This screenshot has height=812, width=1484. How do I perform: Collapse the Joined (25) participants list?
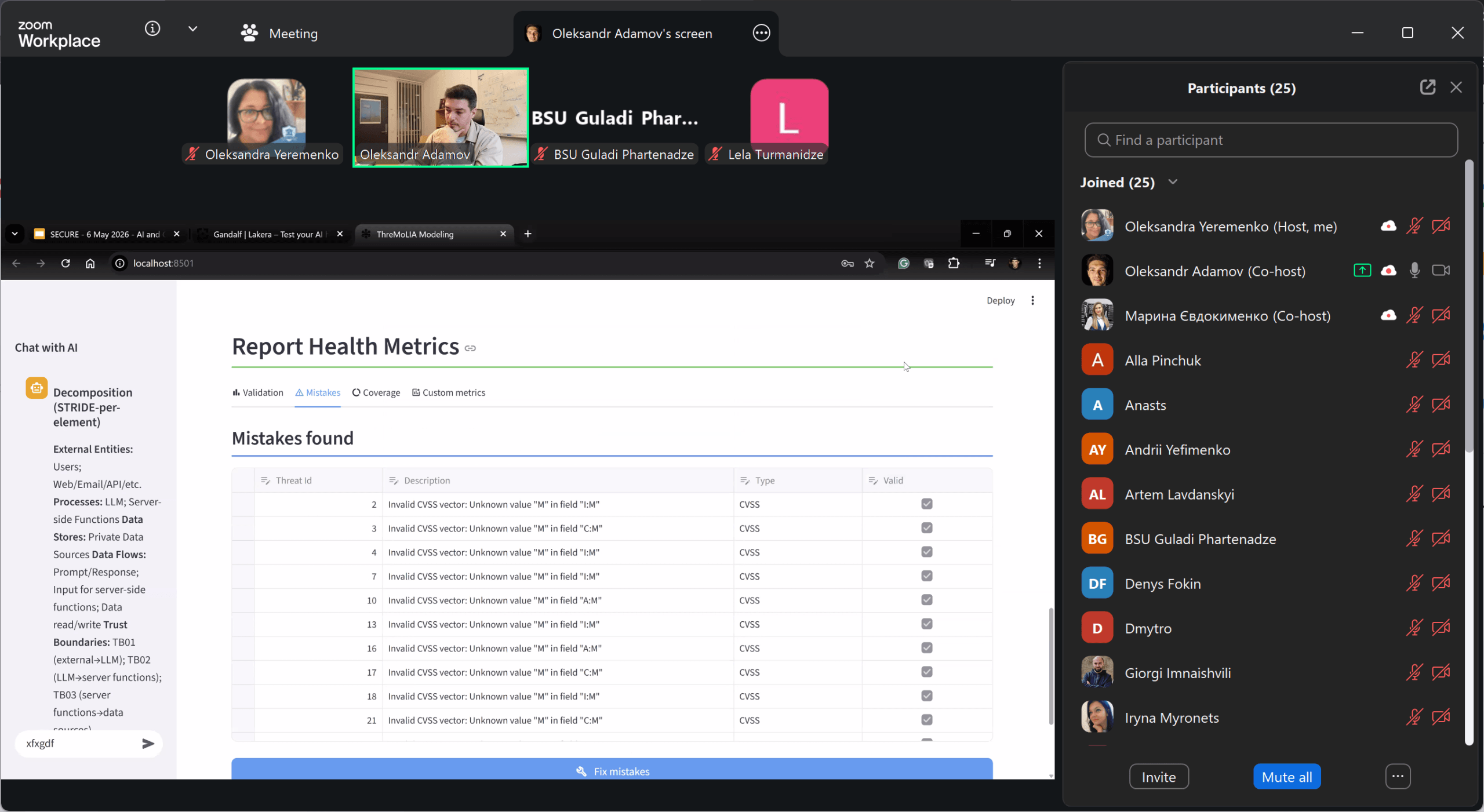click(1173, 182)
